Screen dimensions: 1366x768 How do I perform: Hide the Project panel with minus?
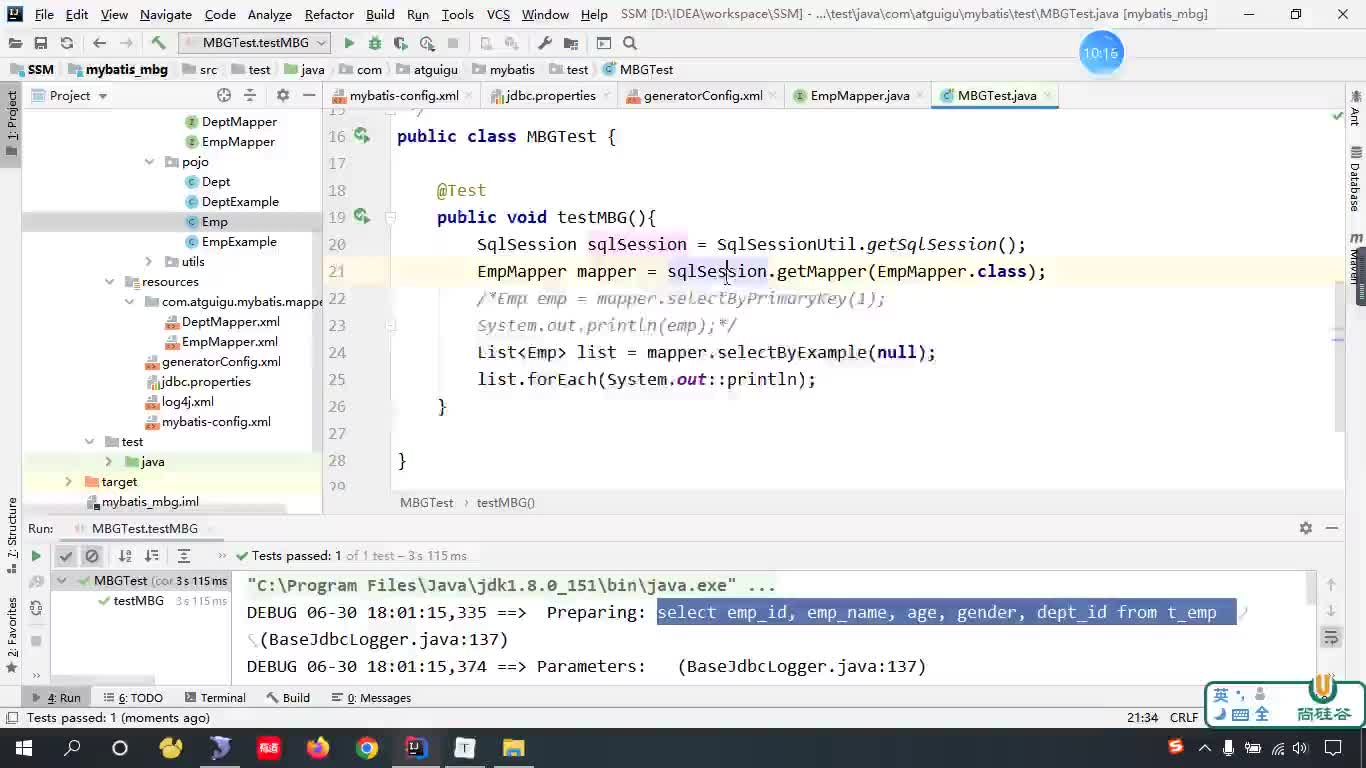(309, 95)
